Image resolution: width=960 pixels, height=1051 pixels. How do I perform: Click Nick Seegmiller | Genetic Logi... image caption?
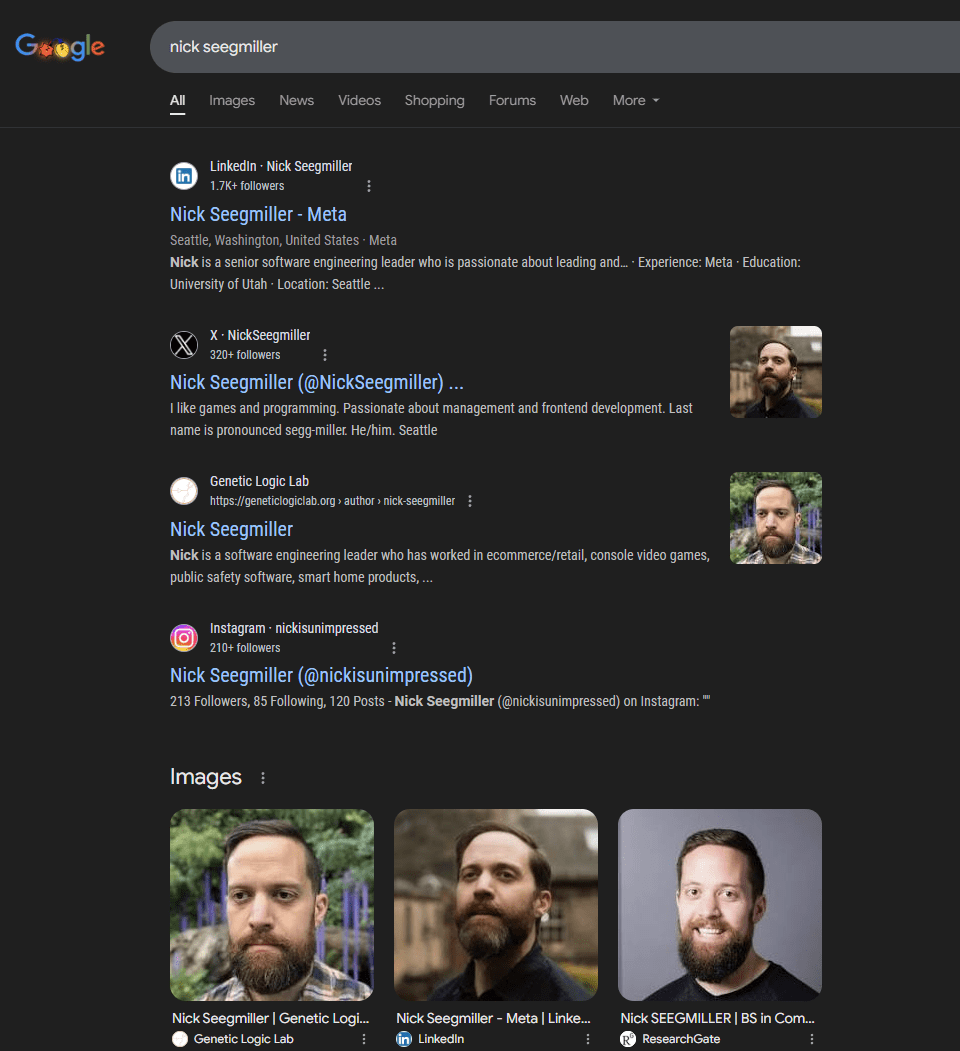pyautogui.click(x=271, y=1018)
